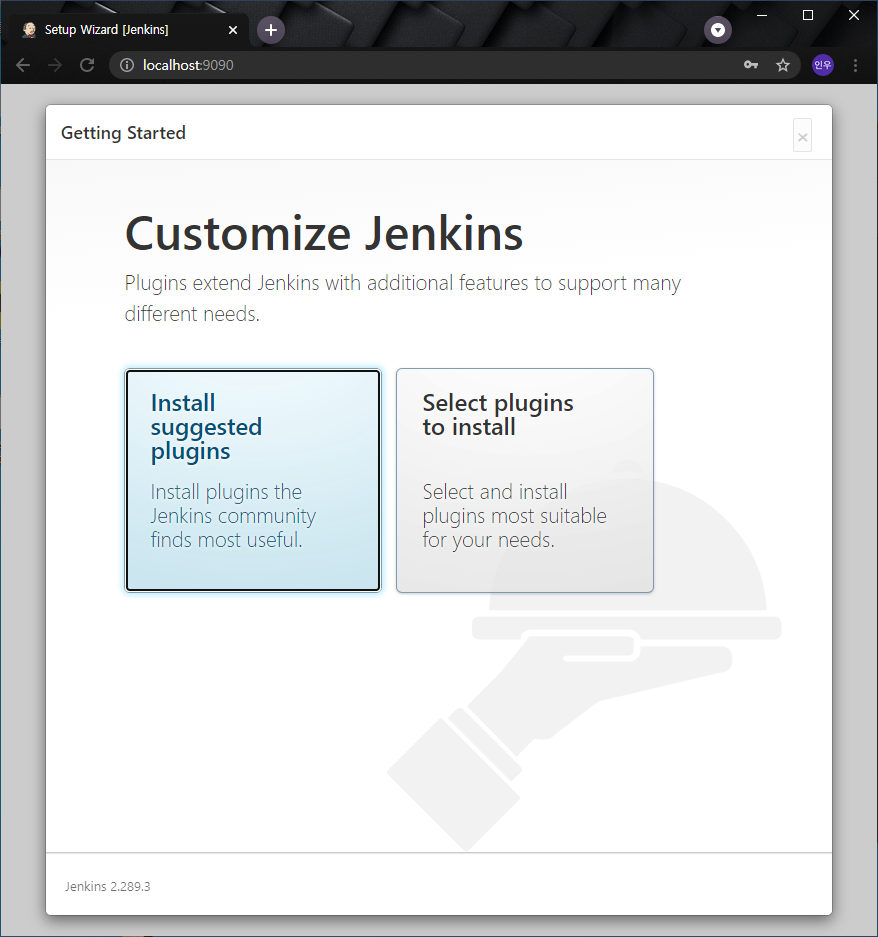
Task: Close the Chrome window
Action: tap(854, 16)
